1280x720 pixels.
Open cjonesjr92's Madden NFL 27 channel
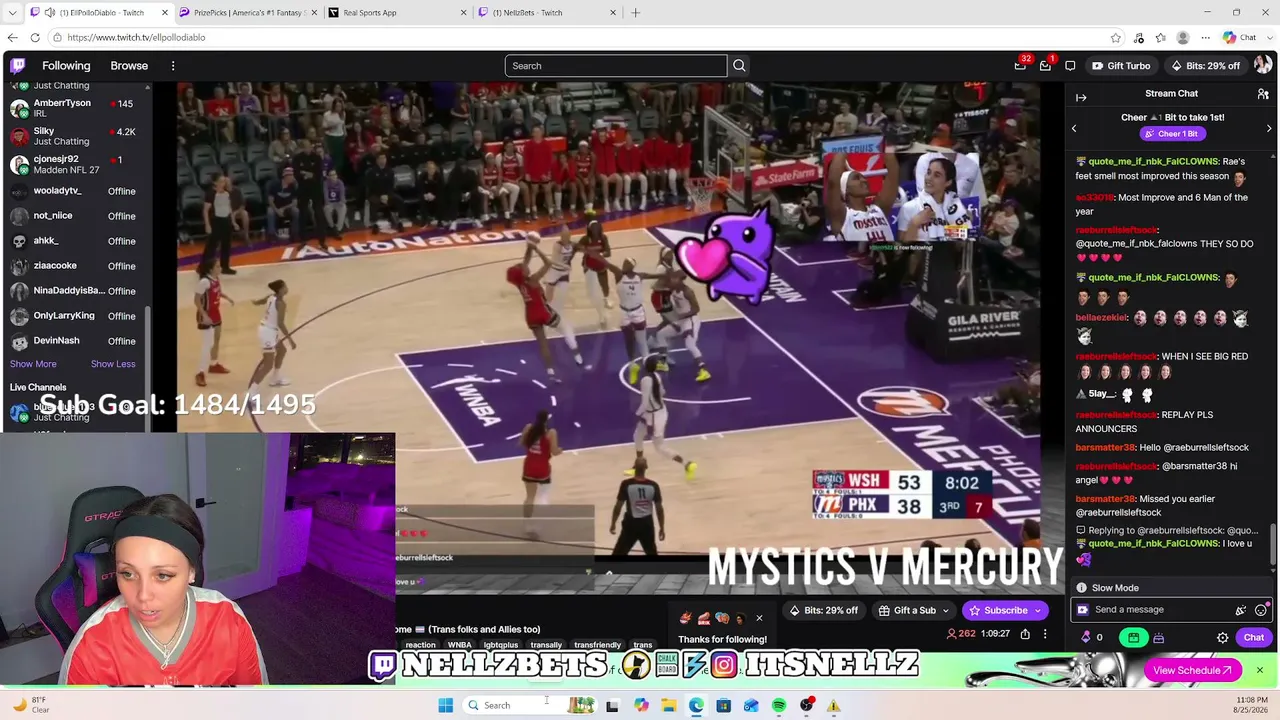76,164
